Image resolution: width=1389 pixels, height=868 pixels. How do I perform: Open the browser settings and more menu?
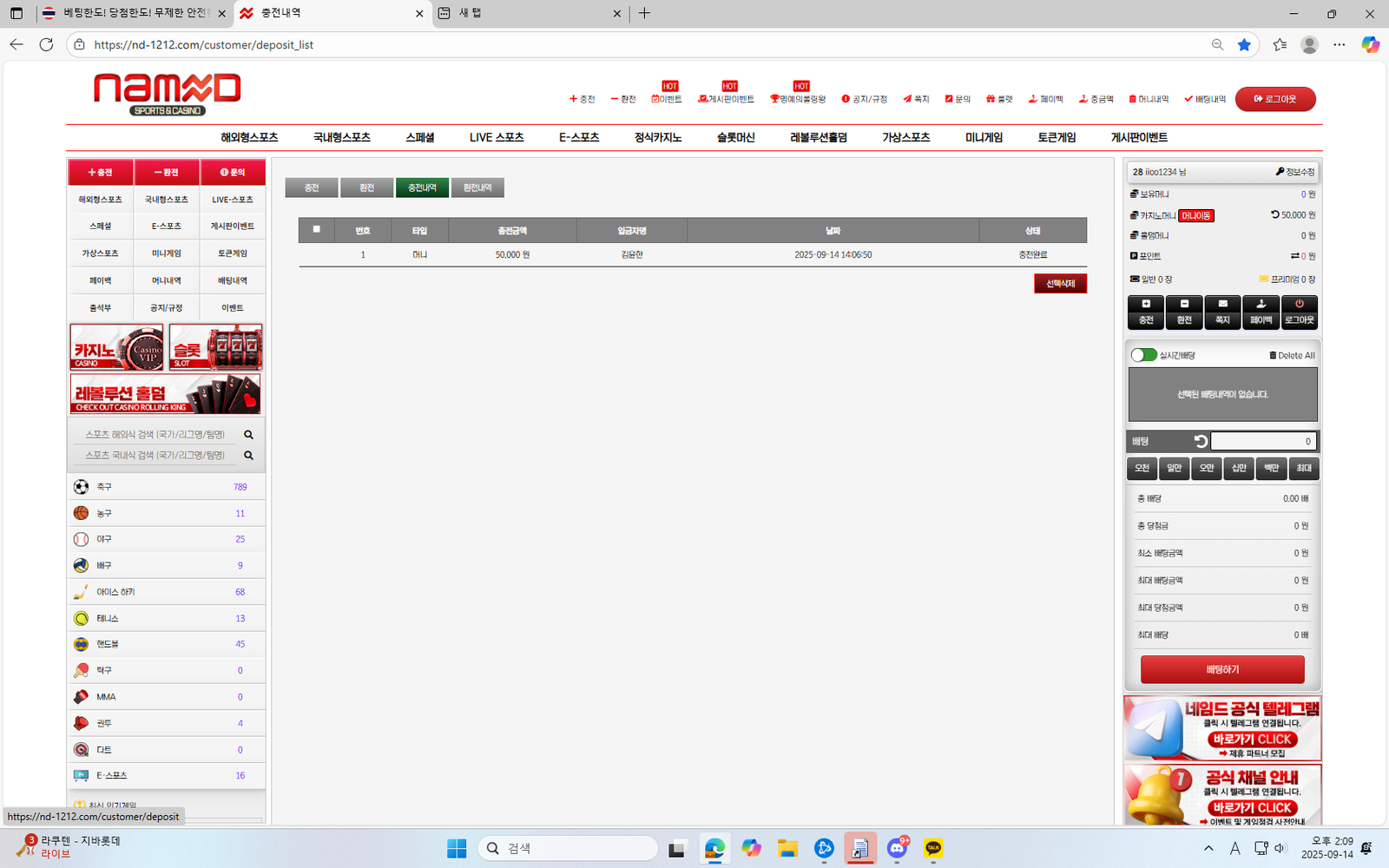pyautogui.click(x=1340, y=44)
